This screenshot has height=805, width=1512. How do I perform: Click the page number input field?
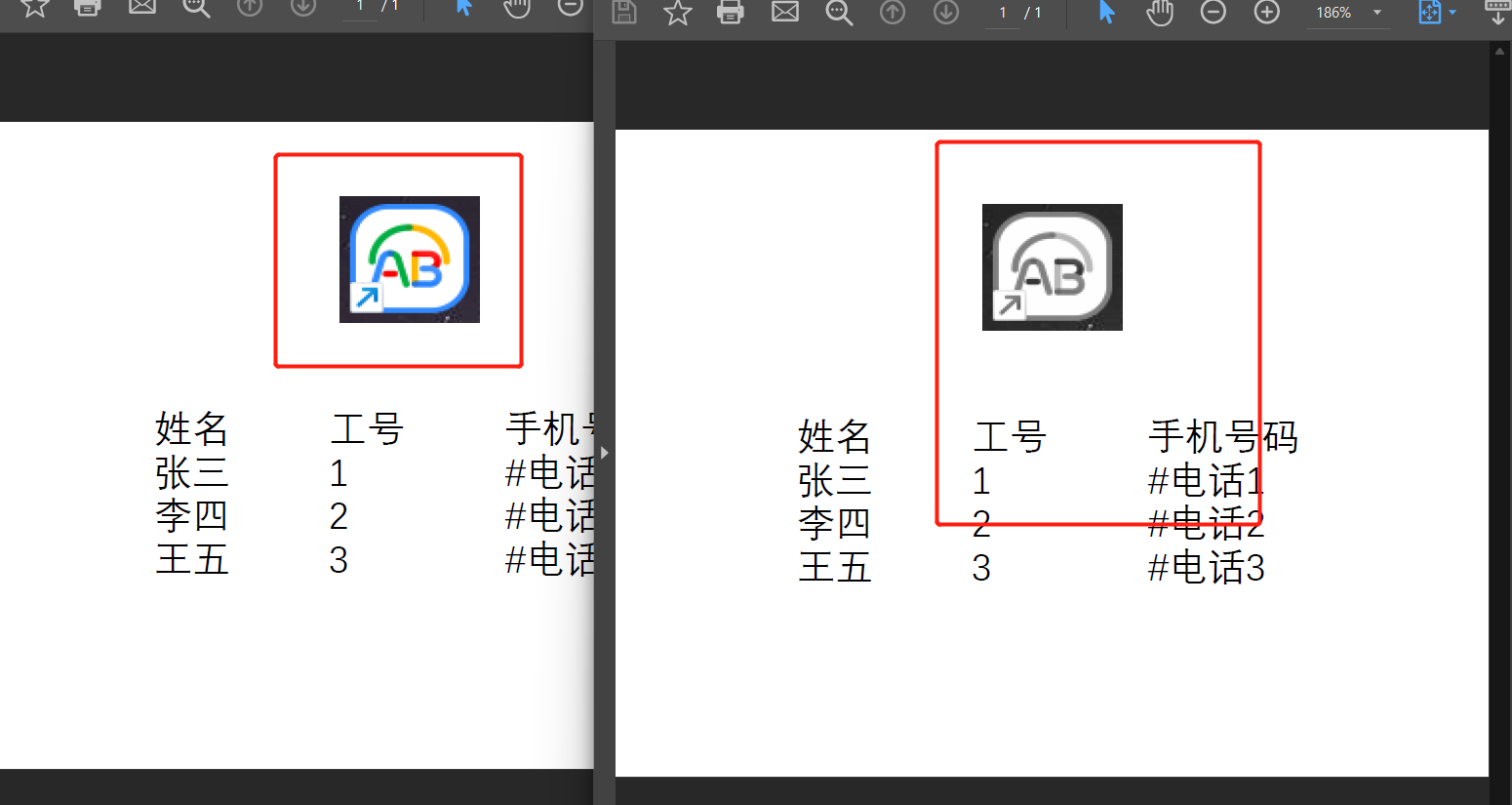(1002, 13)
